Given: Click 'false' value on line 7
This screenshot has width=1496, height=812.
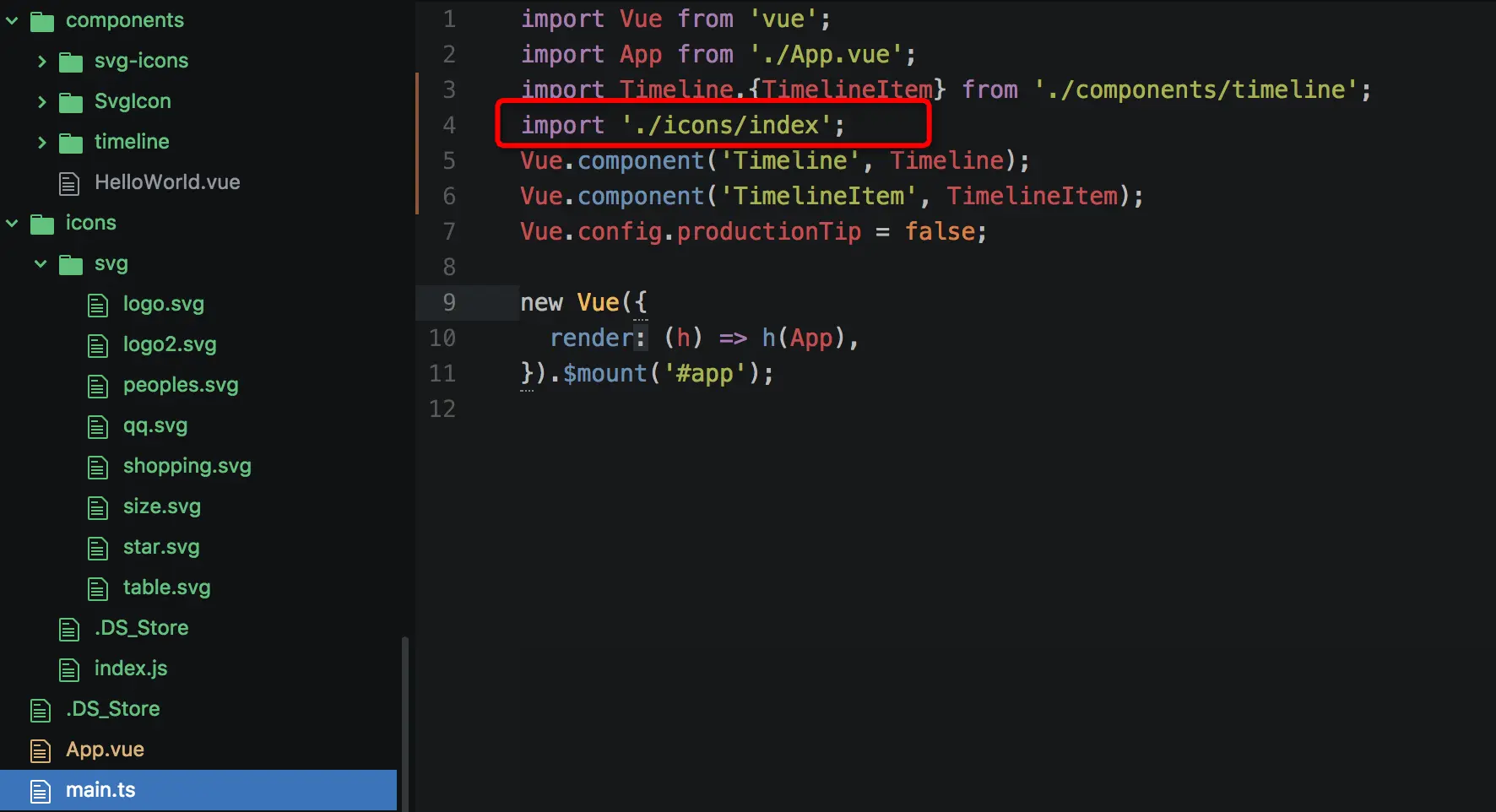Looking at the screenshot, I should click(x=940, y=231).
